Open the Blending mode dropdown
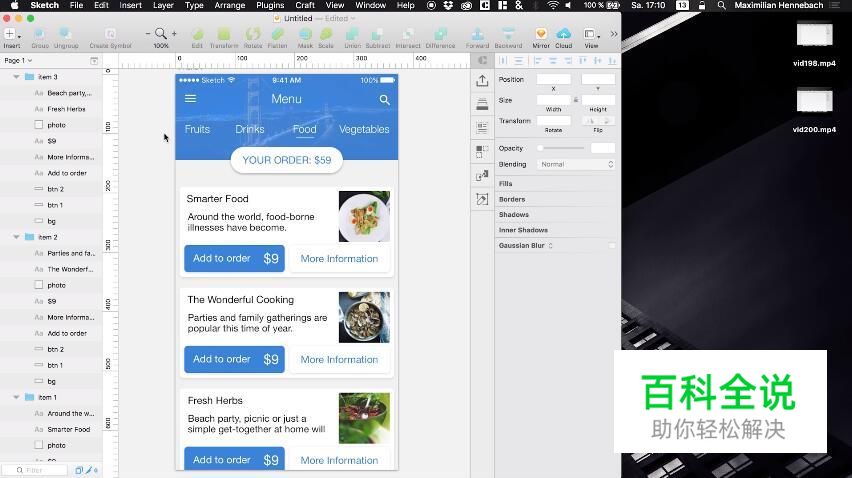The image size is (852, 478). coord(577,164)
